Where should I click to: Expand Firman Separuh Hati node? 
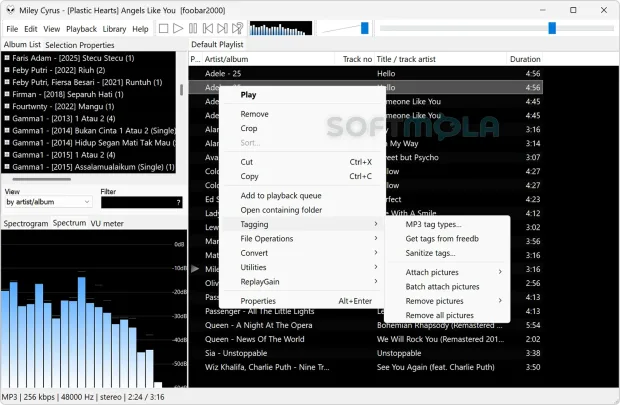coord(7,94)
